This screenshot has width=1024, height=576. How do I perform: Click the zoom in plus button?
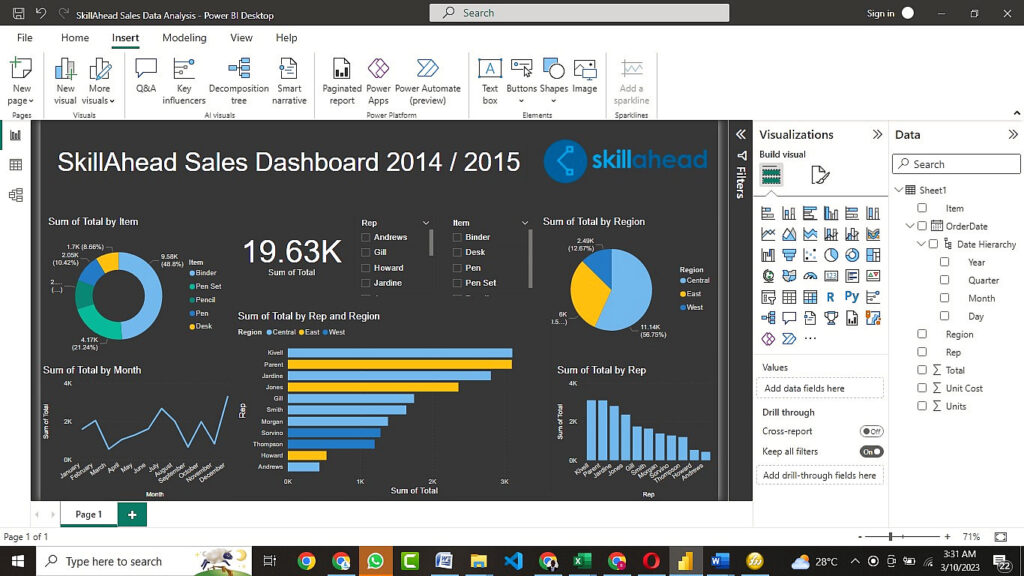[x=947, y=537]
